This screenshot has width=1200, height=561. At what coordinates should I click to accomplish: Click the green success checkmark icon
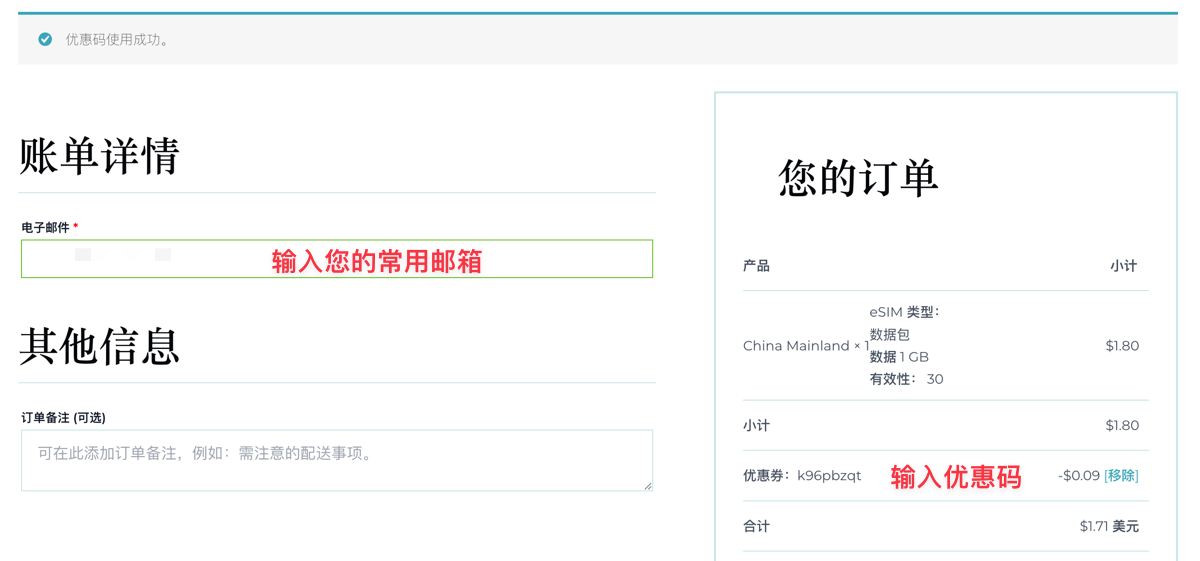45,40
